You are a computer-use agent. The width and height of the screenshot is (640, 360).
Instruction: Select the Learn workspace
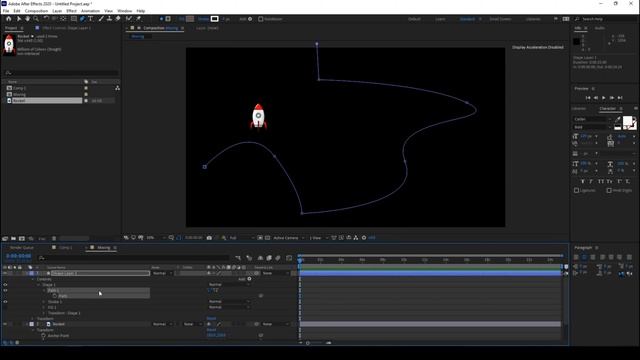[x=440, y=19]
